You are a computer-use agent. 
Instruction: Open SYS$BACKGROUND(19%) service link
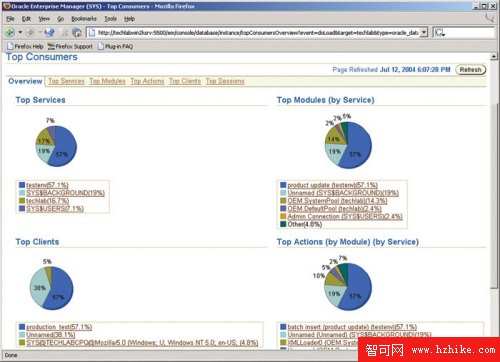(65, 193)
